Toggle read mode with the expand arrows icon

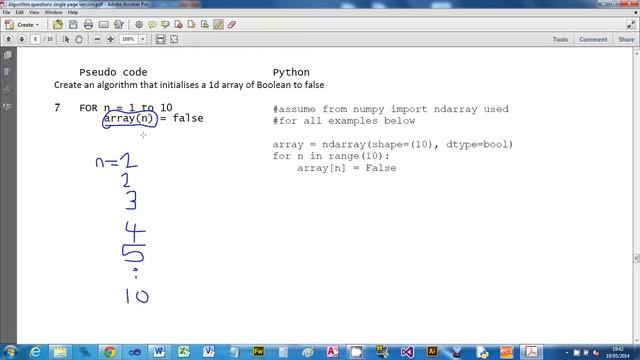[631, 25]
